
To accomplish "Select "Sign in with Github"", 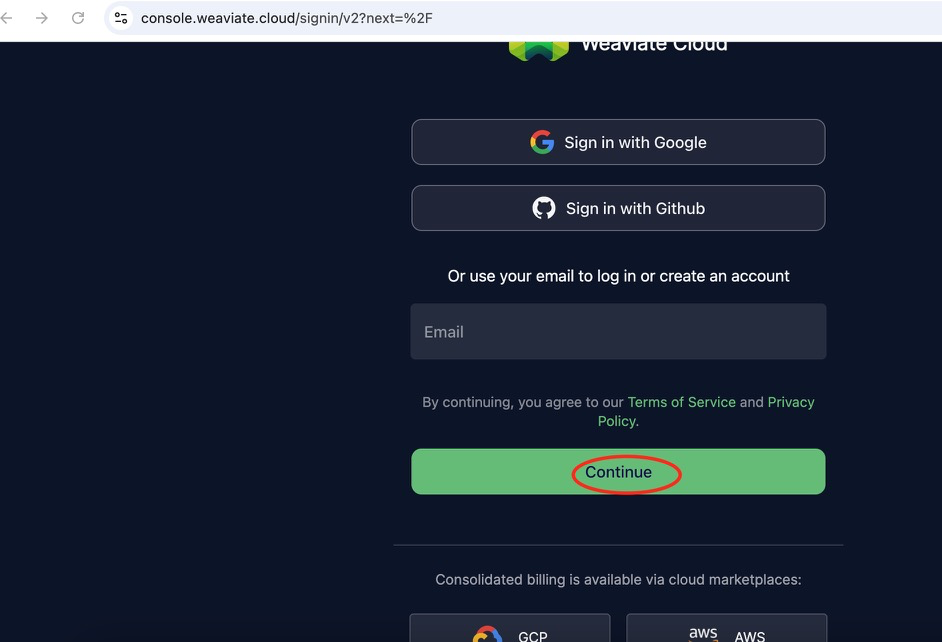I will 618,208.
